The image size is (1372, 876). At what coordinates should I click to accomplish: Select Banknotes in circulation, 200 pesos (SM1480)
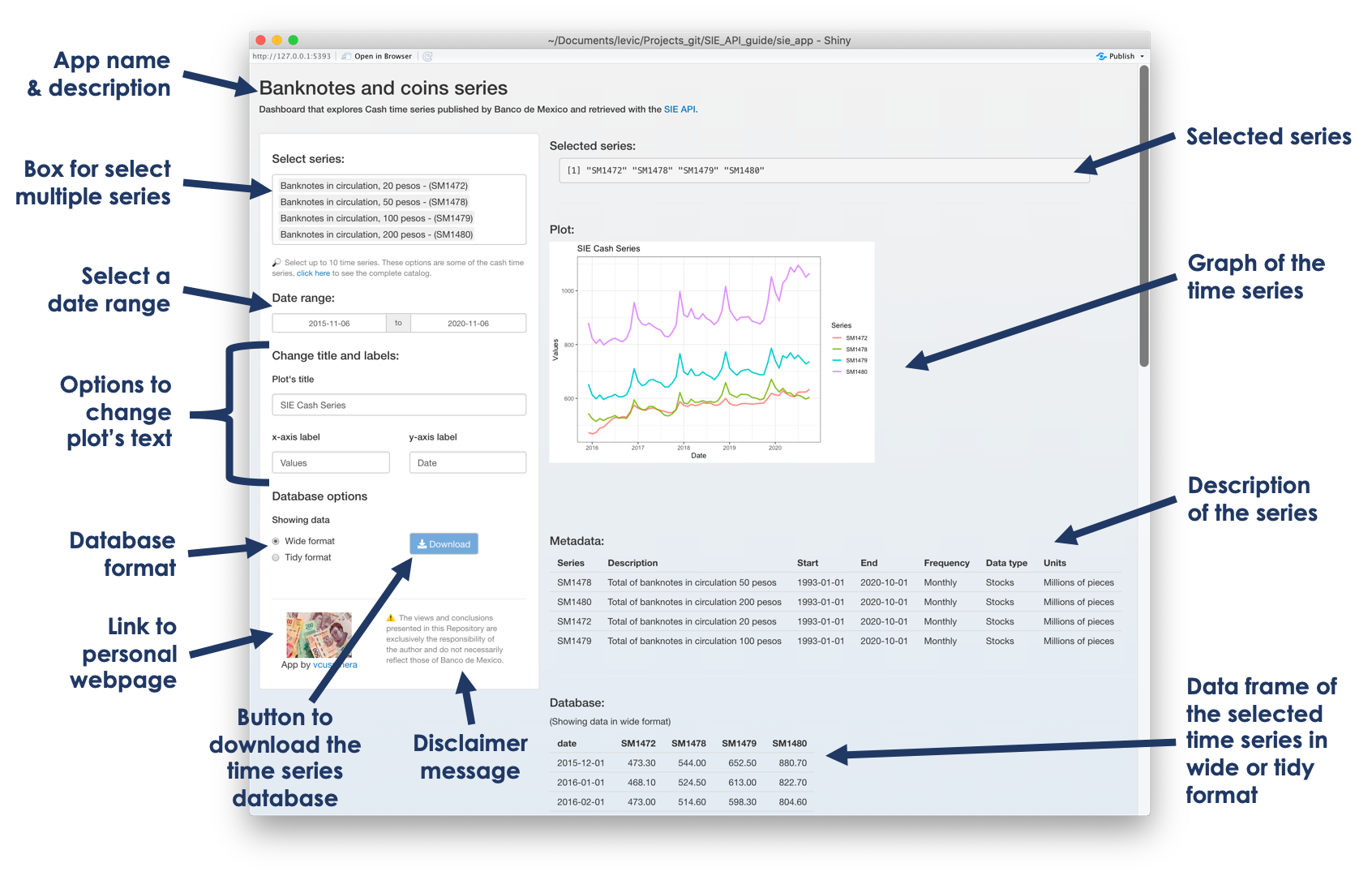(376, 234)
